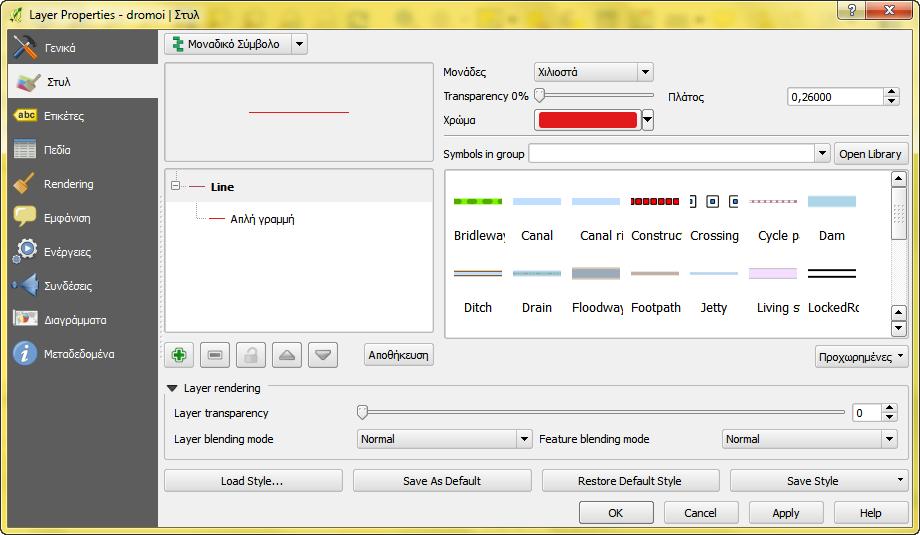This screenshot has width=920, height=535.
Task: Add a symbol layer with green plus
Action: click(x=179, y=355)
